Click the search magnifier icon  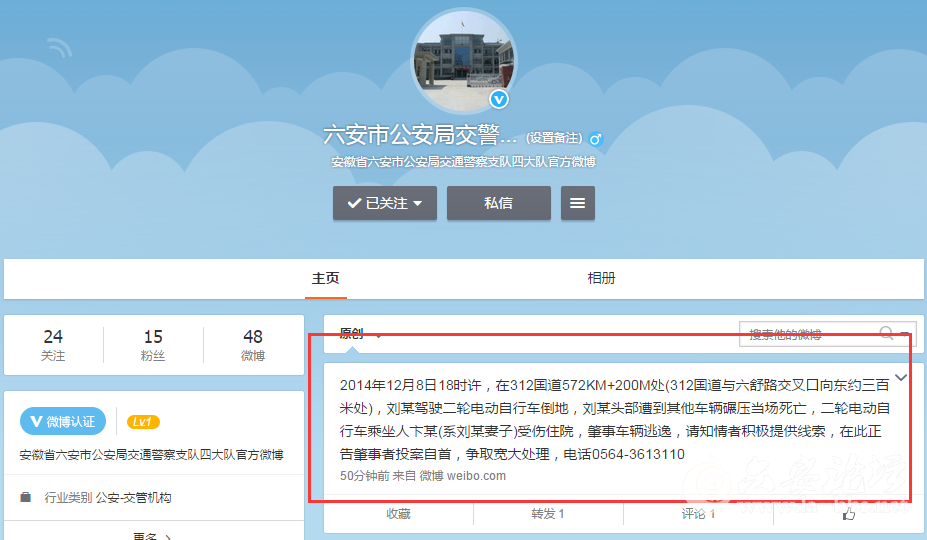(x=886, y=333)
